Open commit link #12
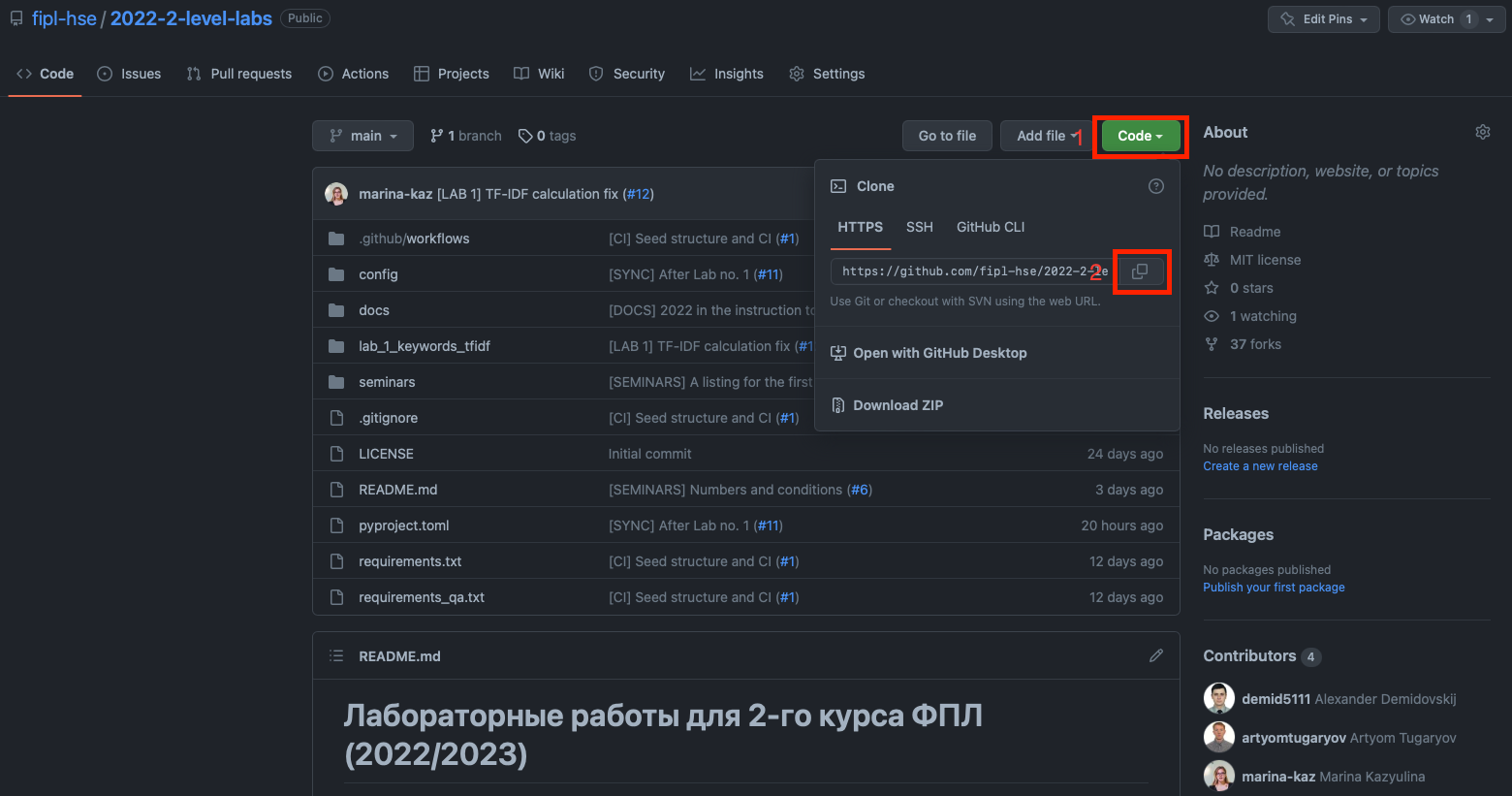The image size is (1512, 796). (638, 194)
